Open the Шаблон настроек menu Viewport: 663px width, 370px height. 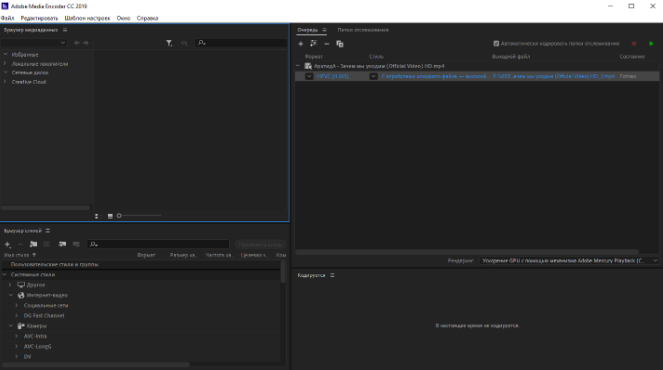pos(87,18)
